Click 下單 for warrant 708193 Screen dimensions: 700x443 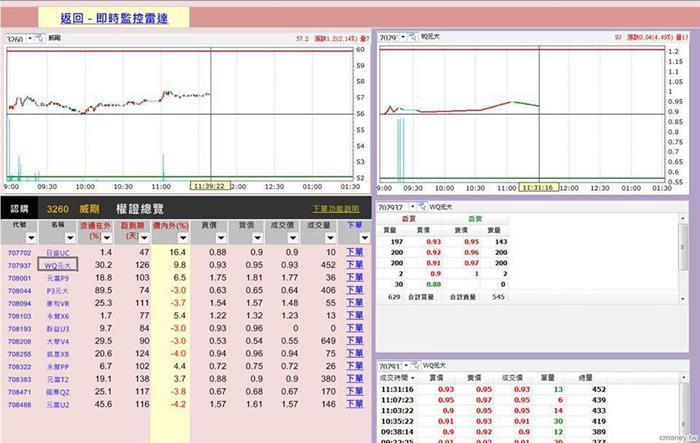[x=355, y=328]
